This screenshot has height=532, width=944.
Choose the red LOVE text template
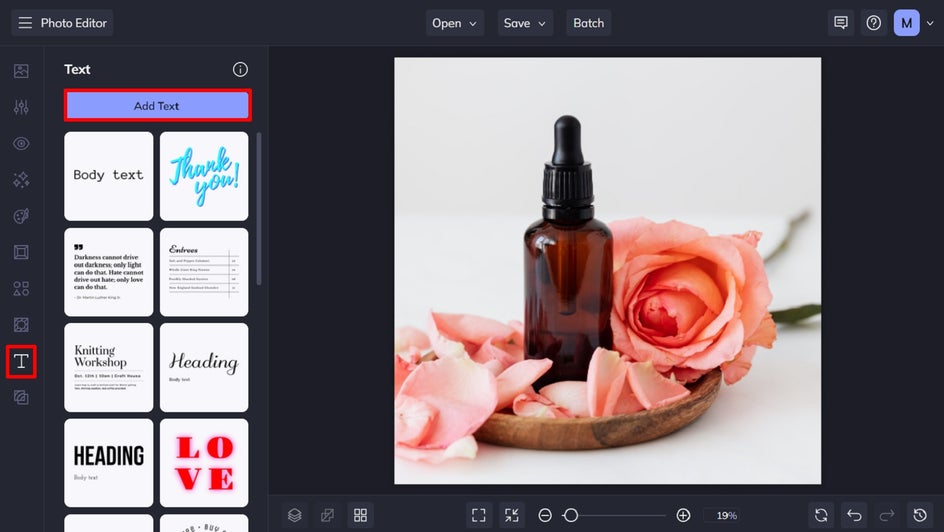pyautogui.click(x=204, y=463)
